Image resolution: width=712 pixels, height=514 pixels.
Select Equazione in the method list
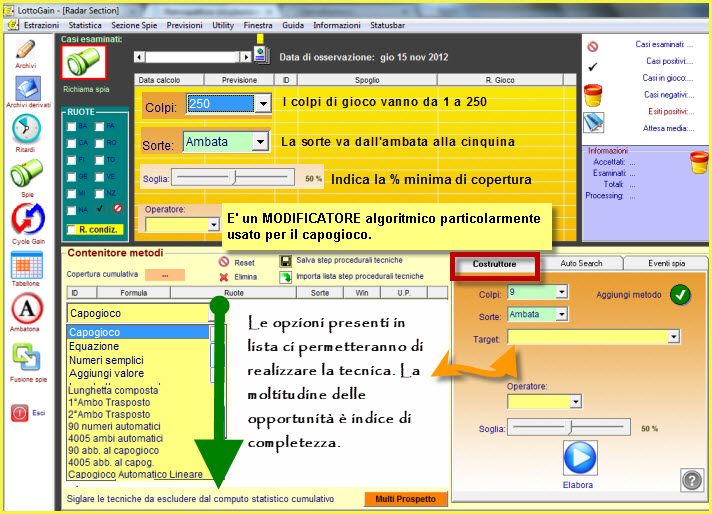pos(94,346)
